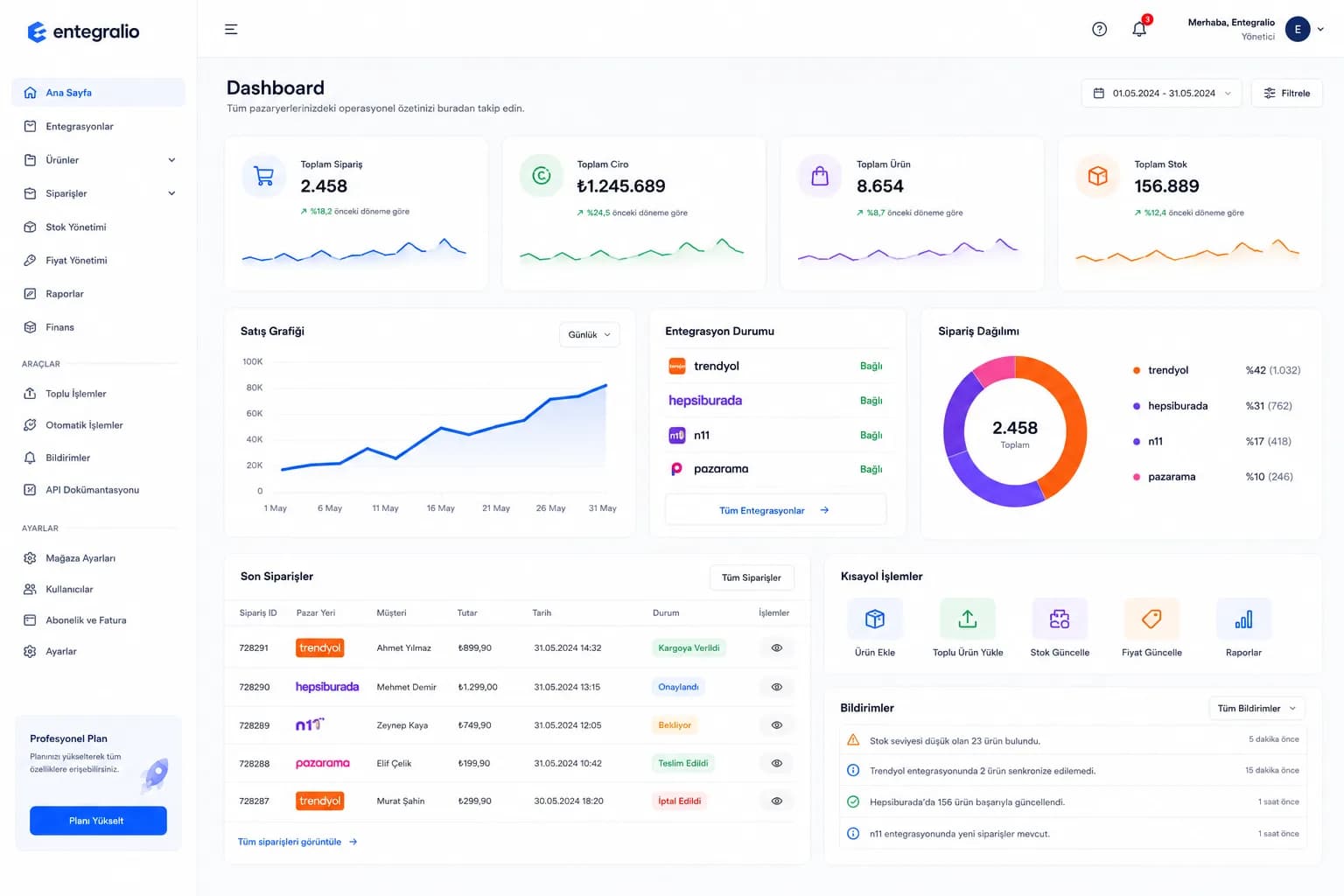Click the İptal Edildi status badge

click(680, 801)
